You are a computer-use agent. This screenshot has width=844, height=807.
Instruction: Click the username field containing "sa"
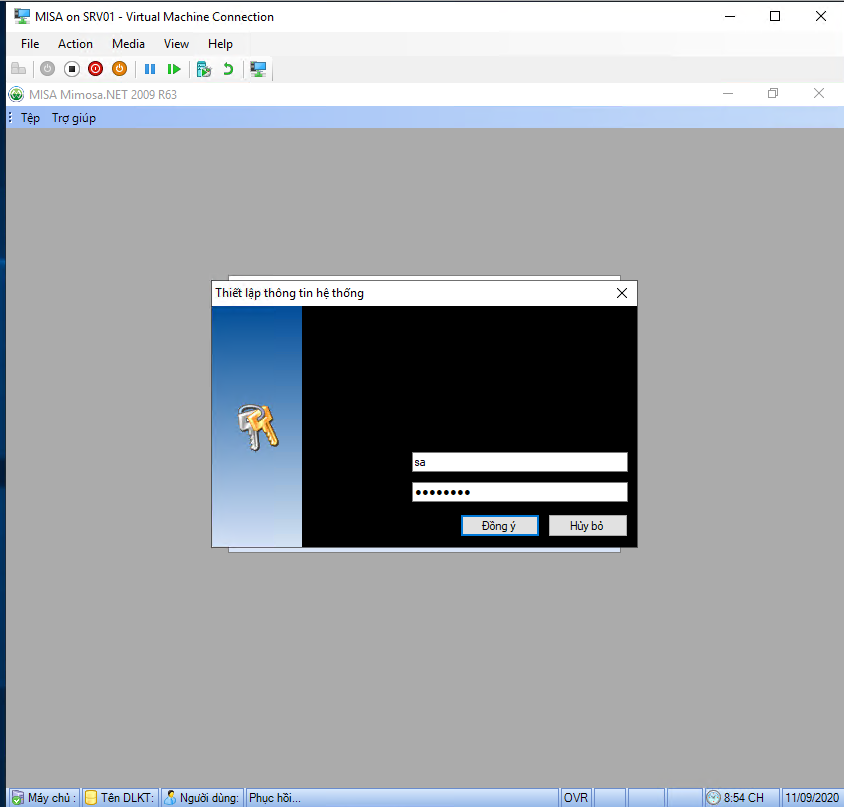(x=519, y=462)
